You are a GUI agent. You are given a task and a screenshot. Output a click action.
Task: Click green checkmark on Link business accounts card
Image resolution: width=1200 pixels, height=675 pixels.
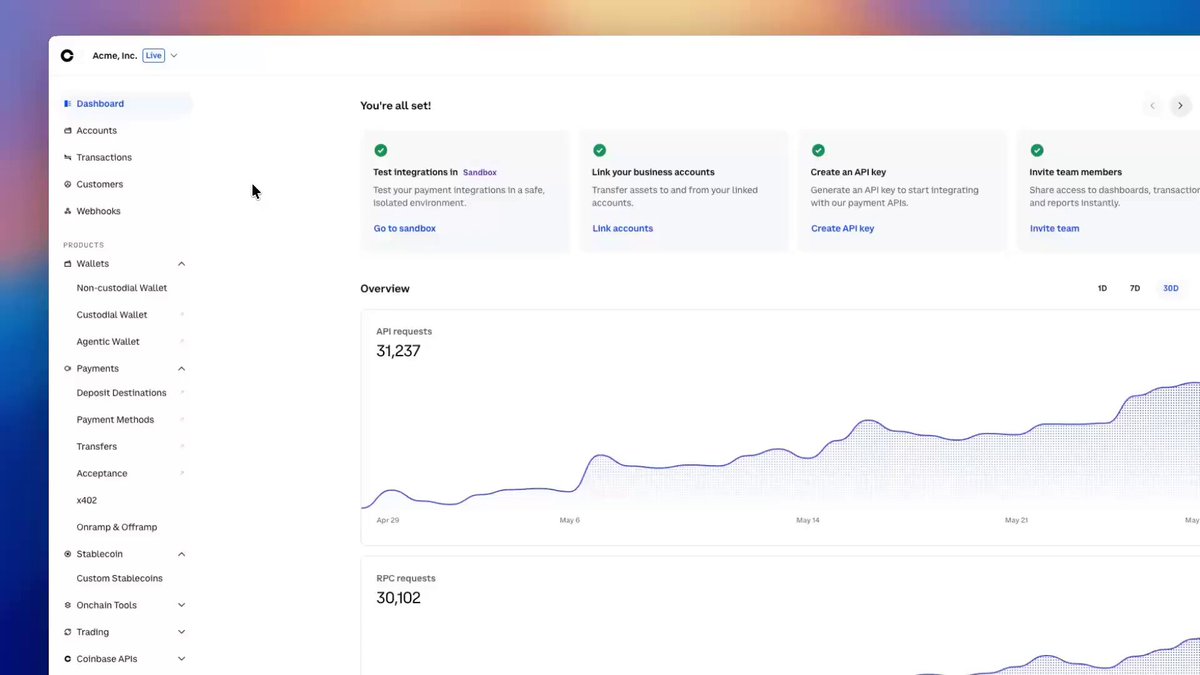pyautogui.click(x=599, y=150)
